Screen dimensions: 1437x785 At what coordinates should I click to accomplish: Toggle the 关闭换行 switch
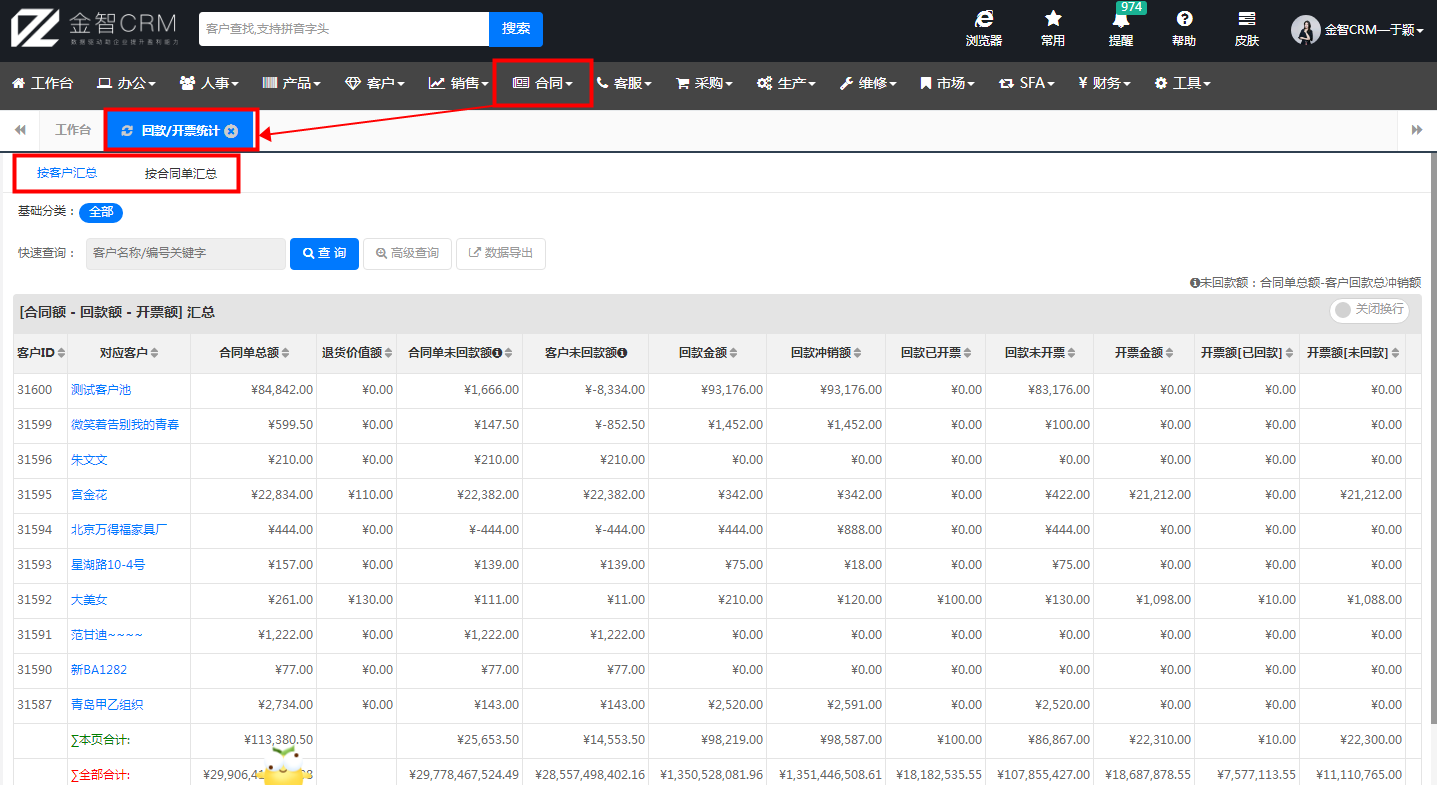coord(1369,310)
